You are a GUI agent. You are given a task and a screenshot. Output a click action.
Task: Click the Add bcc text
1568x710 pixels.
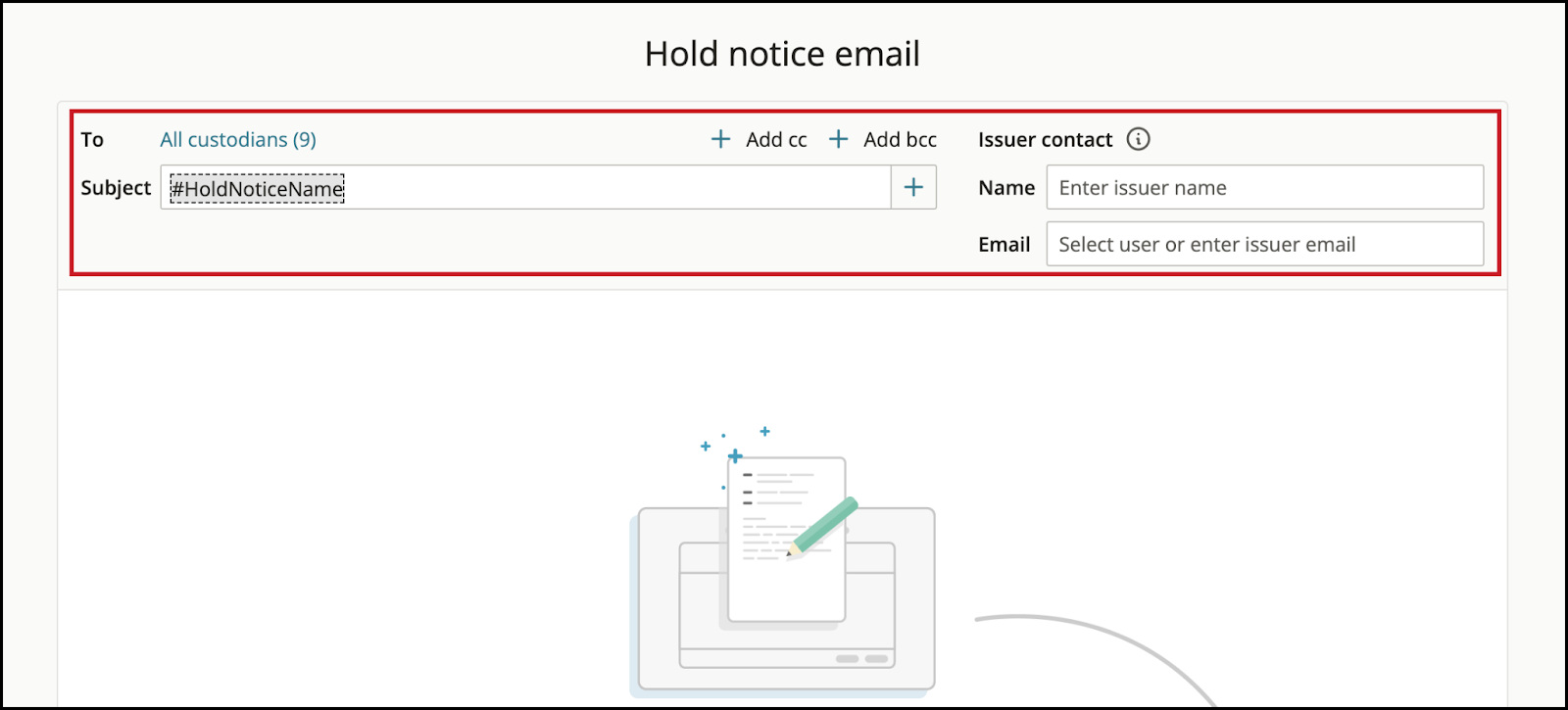tap(900, 139)
